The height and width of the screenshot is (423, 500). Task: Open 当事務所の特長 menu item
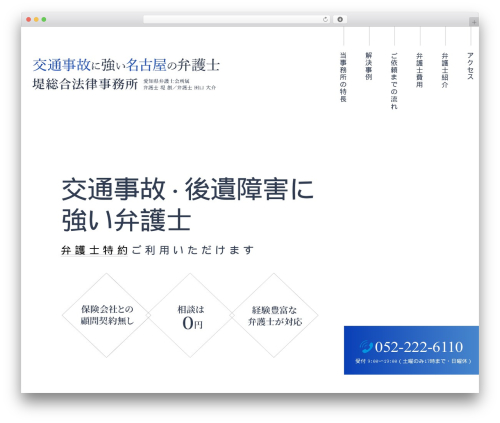tap(343, 77)
